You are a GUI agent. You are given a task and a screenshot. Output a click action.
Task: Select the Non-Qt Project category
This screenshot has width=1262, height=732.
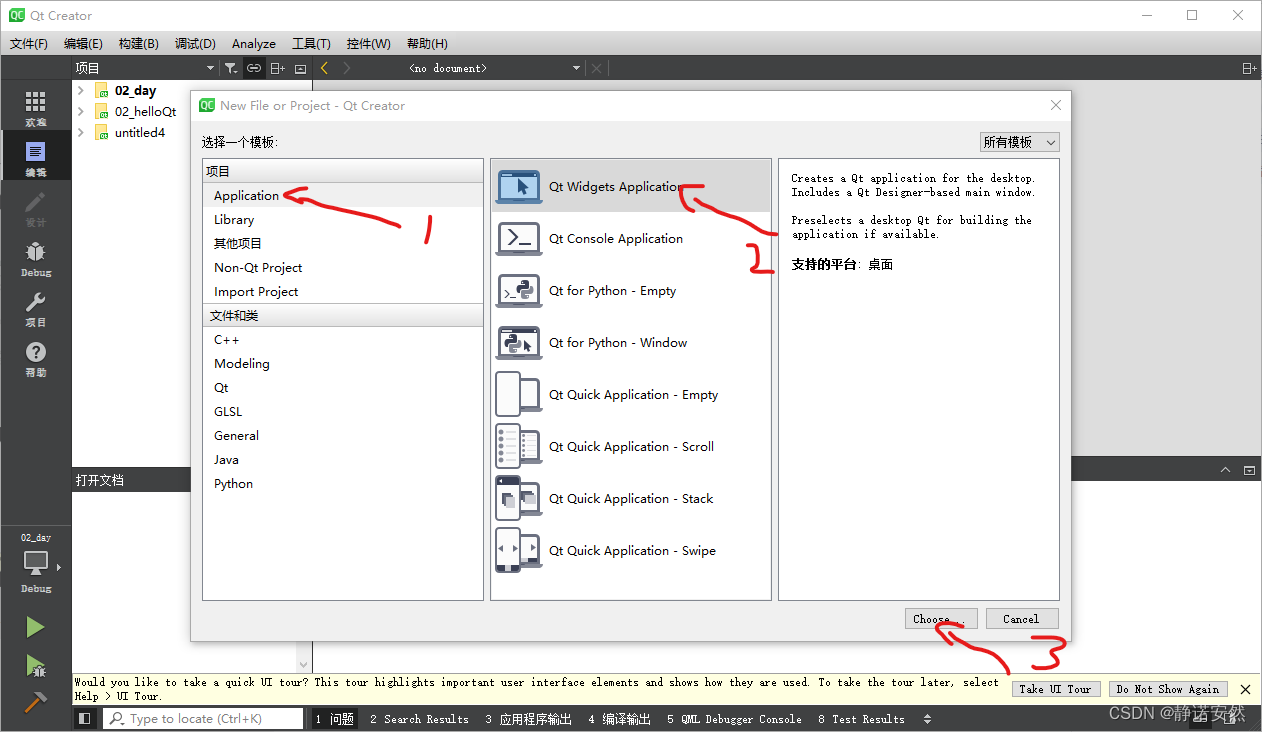343,267
